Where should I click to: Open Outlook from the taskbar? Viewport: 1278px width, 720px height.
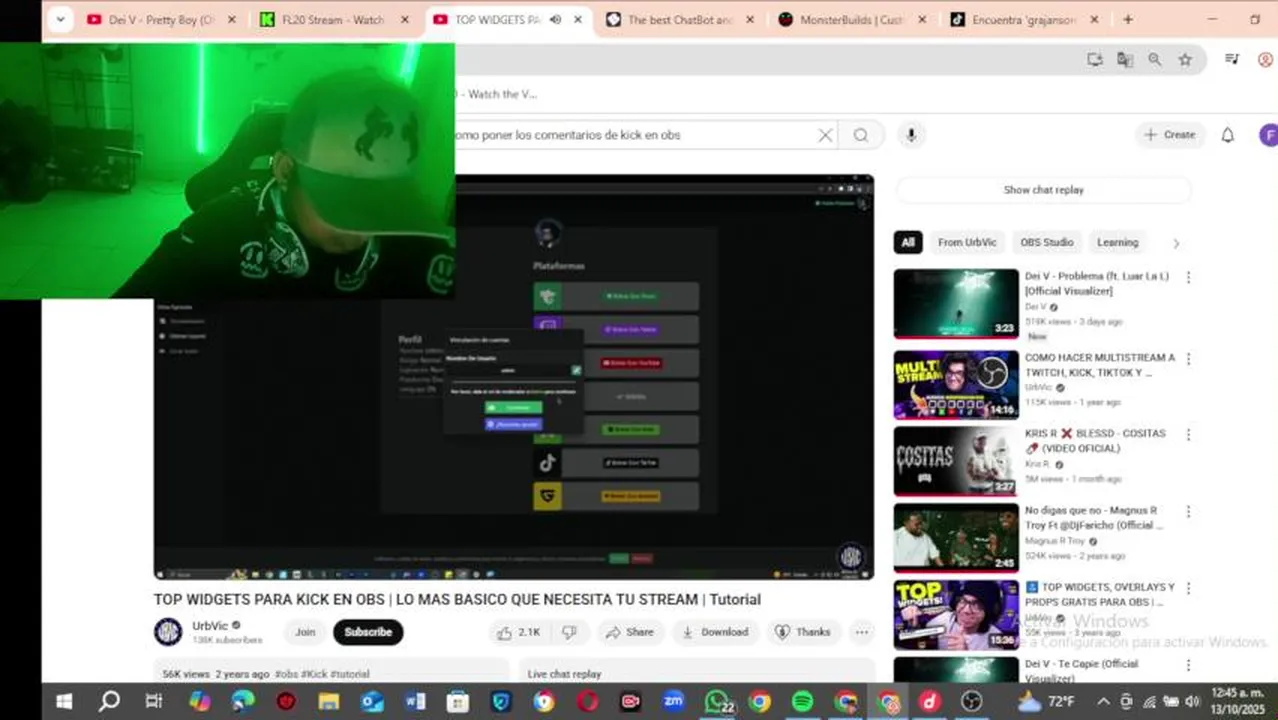click(x=372, y=702)
